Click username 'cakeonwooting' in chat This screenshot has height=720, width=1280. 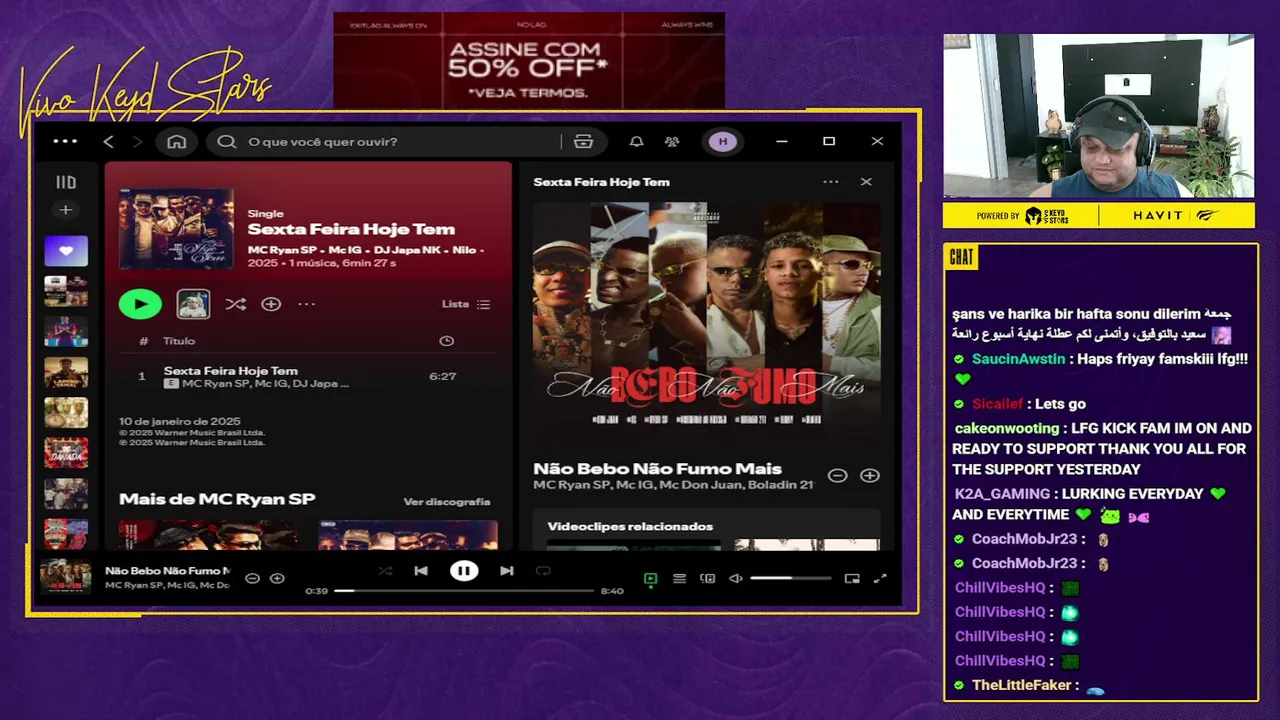pos(1007,428)
